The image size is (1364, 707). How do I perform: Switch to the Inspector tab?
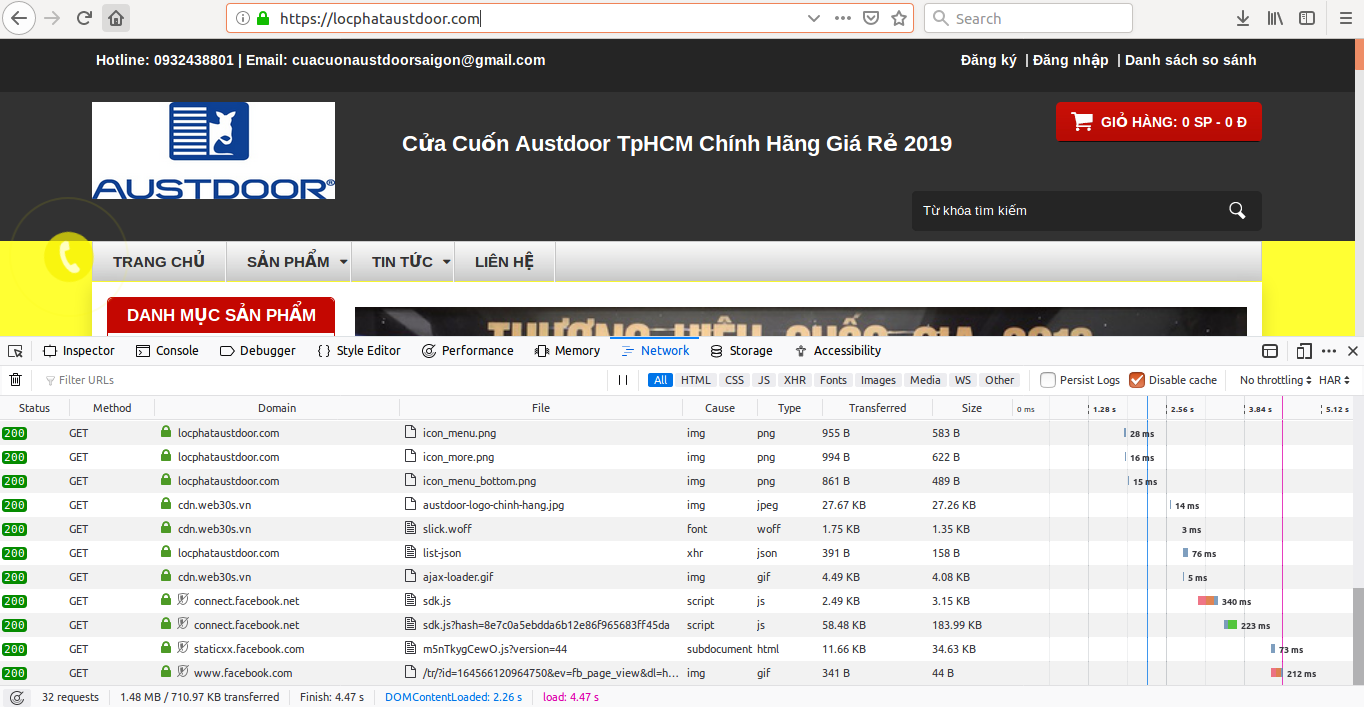(x=79, y=351)
